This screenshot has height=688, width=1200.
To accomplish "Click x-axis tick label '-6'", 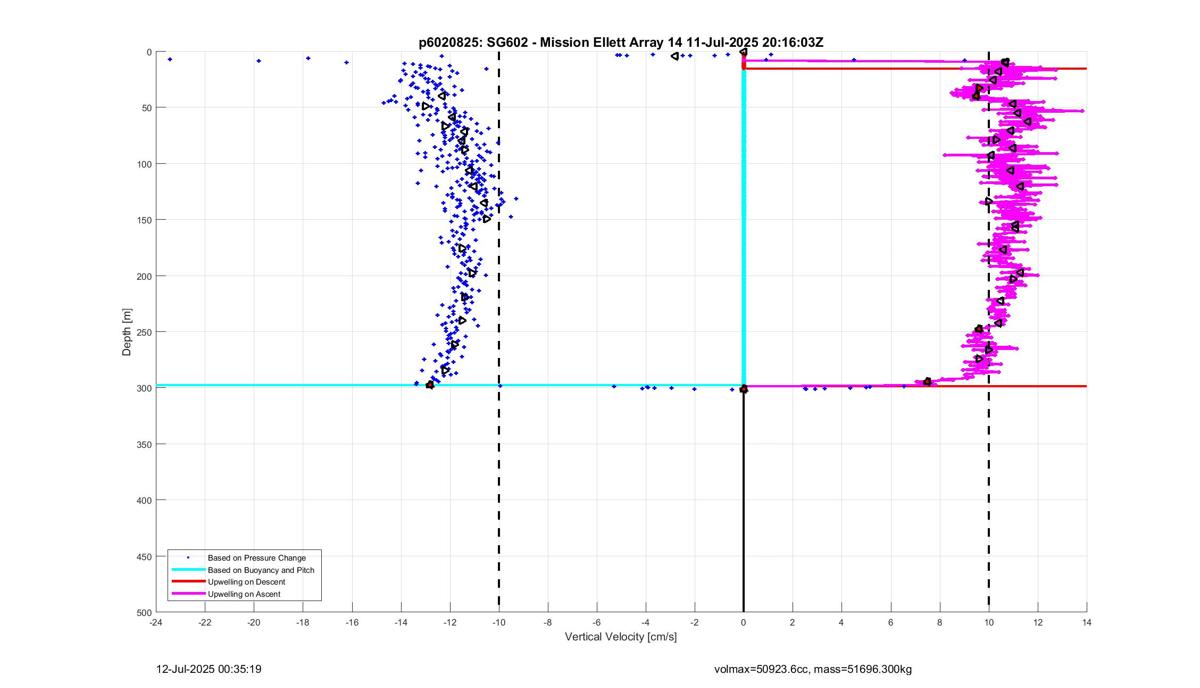I will coord(596,622).
